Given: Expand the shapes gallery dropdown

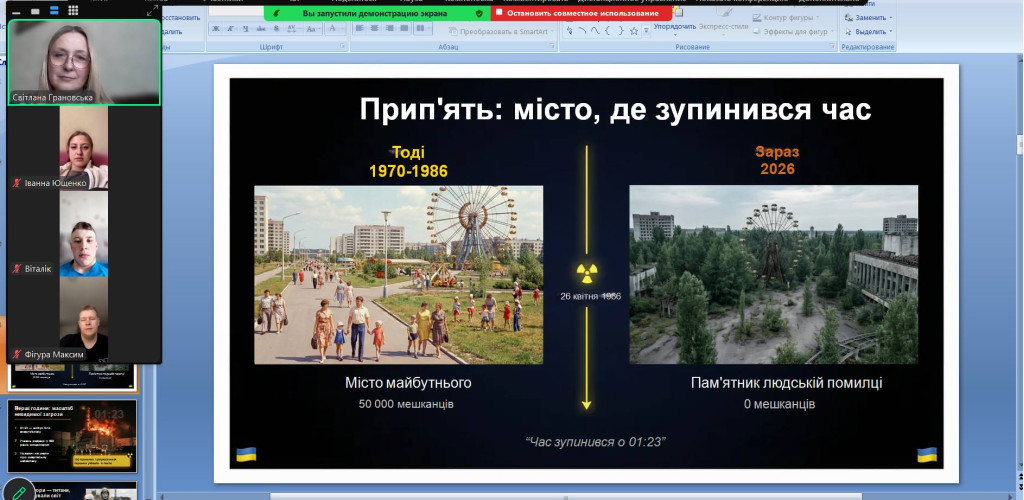Looking at the screenshot, I should coord(647,32).
